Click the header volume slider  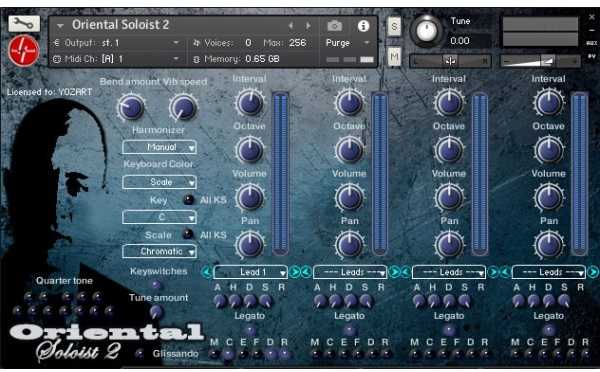coord(540,60)
